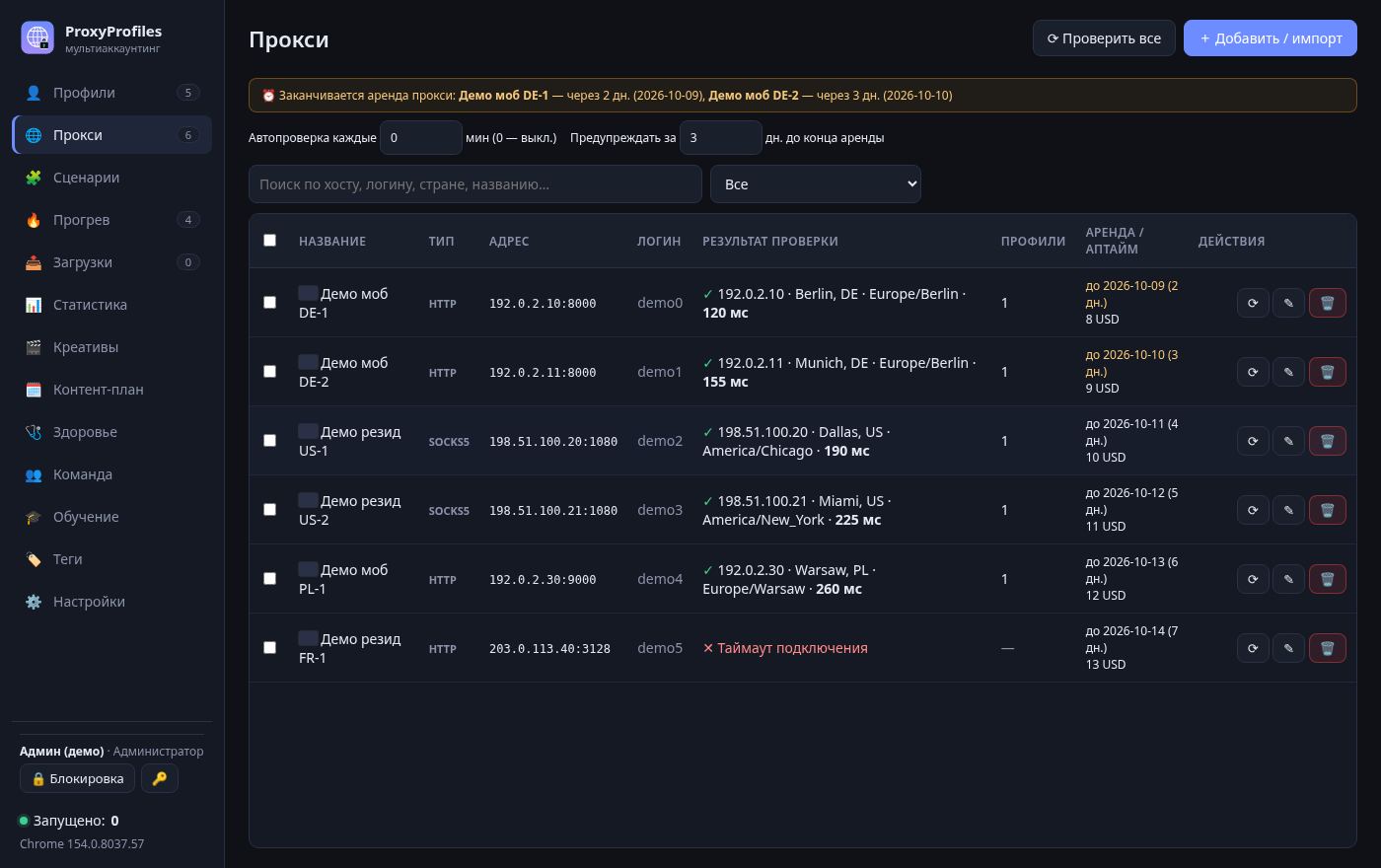Select the Демо резид US-1 row checkbox

270,440
